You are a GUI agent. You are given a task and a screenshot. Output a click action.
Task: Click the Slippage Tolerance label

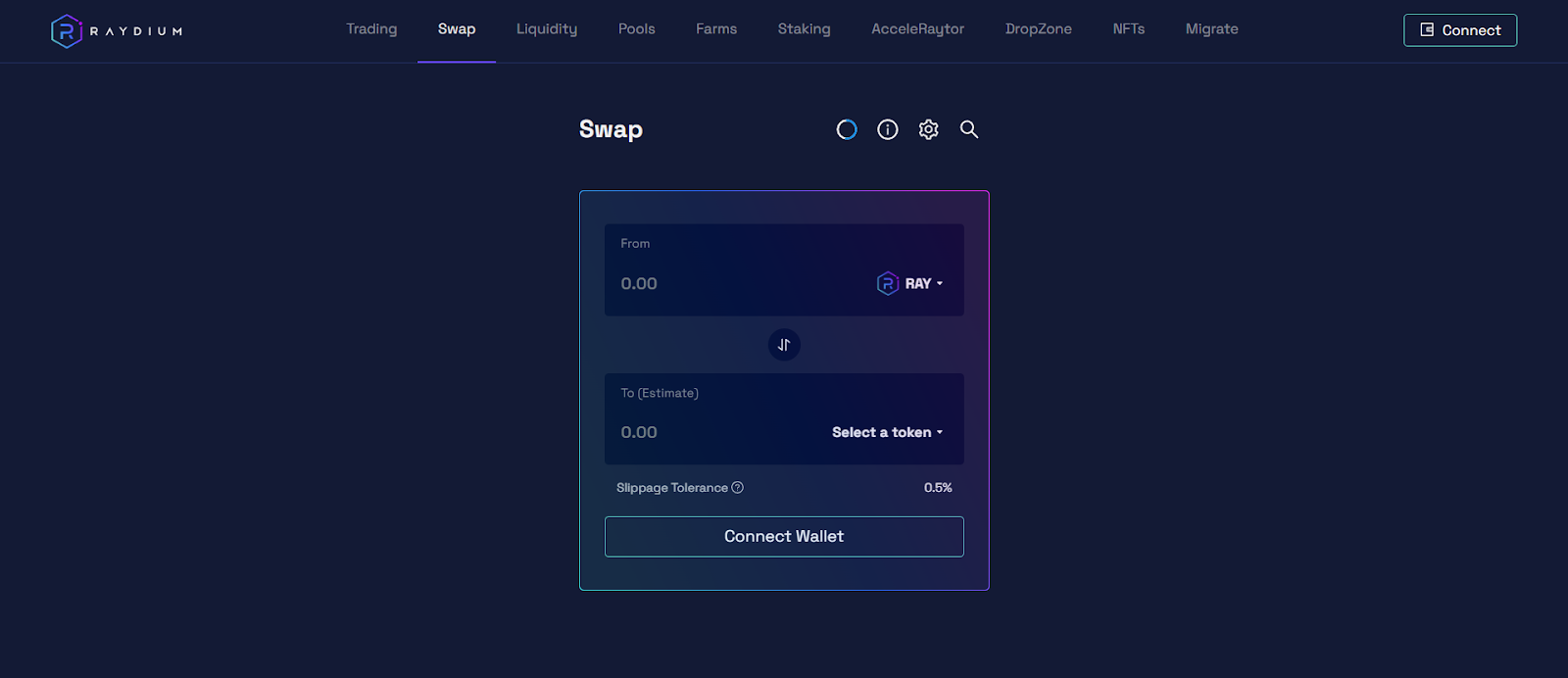672,488
